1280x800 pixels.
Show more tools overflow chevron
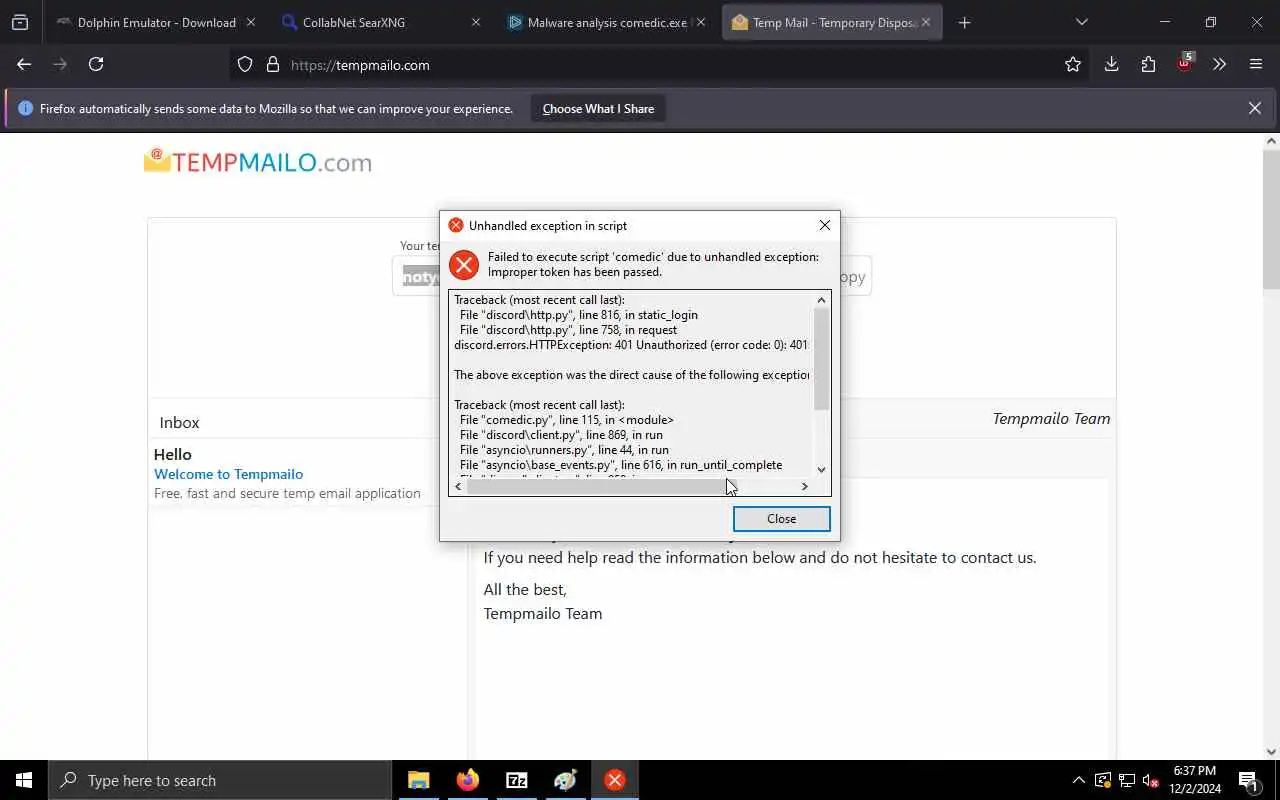tap(1219, 64)
